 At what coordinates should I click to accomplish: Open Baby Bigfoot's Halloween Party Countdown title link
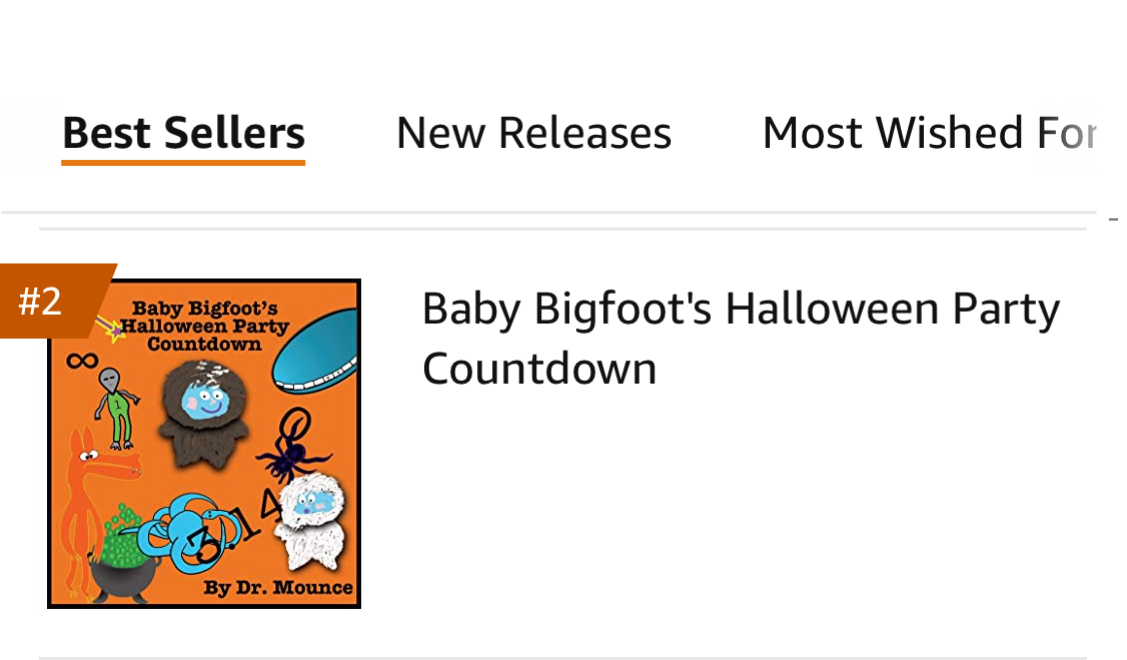pyautogui.click(x=741, y=338)
